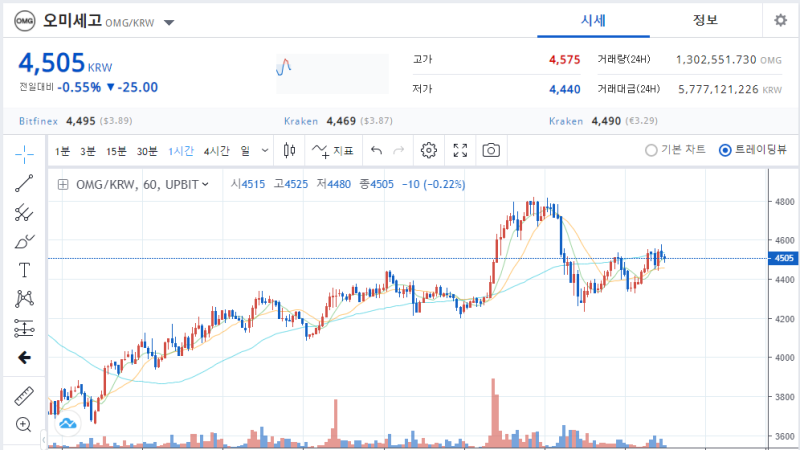800x450 pixels.
Task: Click the current price 4,505 KRW
Action: (x=65, y=63)
